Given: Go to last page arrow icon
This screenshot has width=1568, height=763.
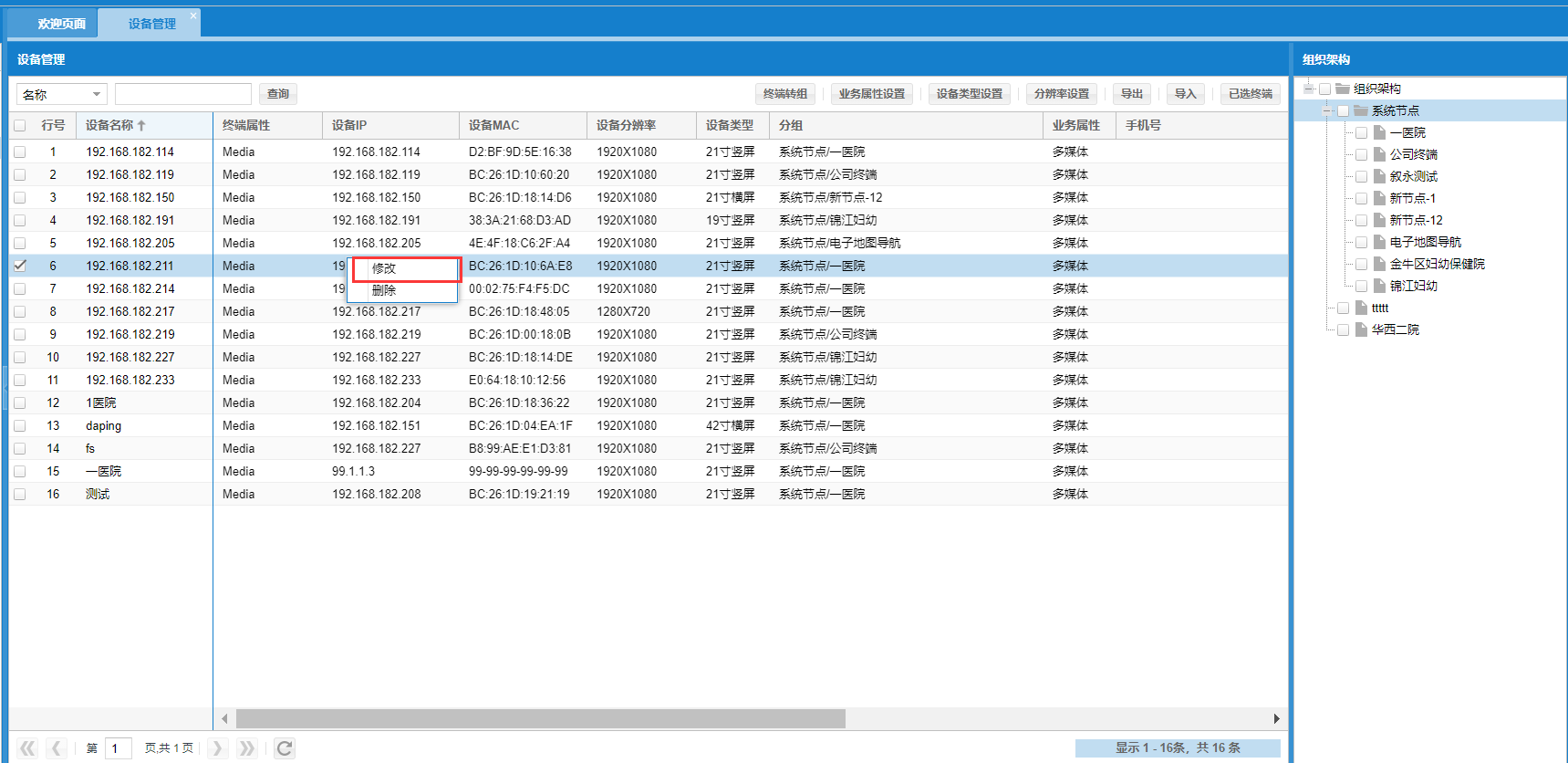Looking at the screenshot, I should click(x=246, y=748).
